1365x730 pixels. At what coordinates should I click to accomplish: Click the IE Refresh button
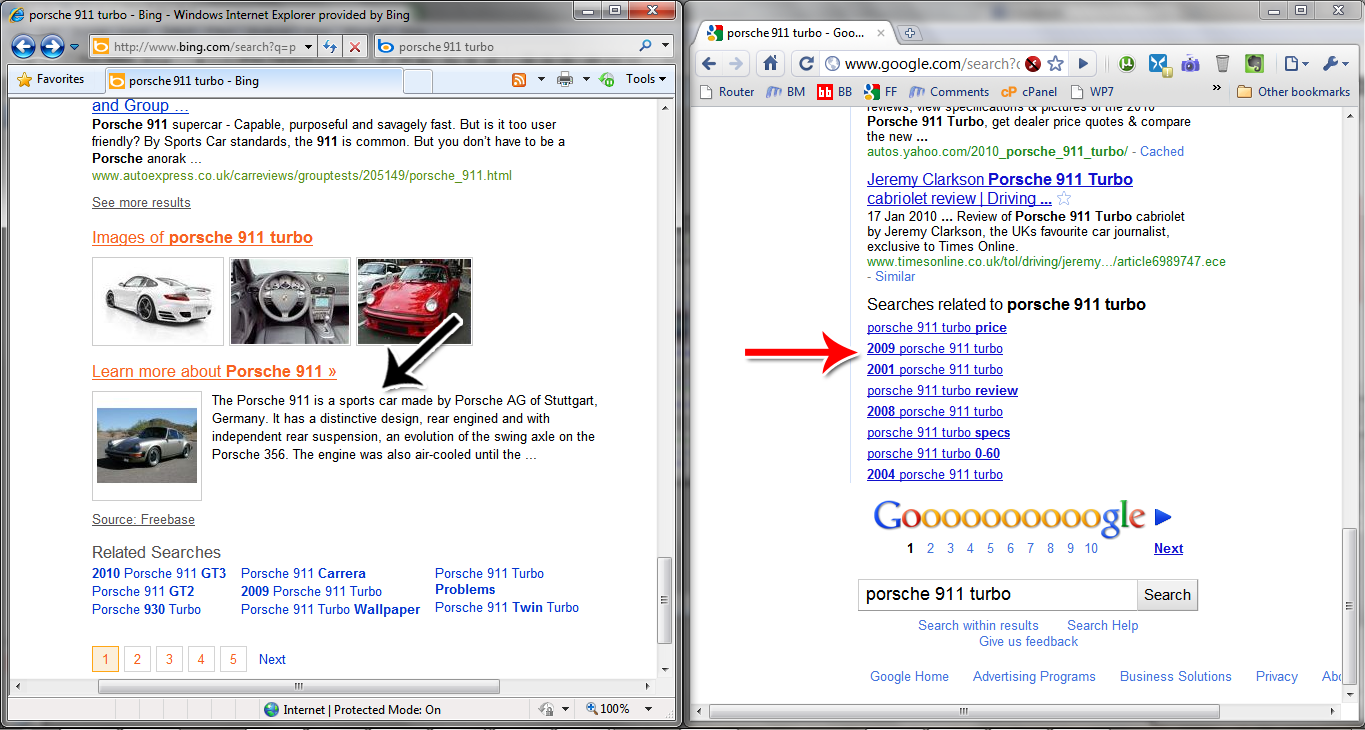[x=330, y=47]
